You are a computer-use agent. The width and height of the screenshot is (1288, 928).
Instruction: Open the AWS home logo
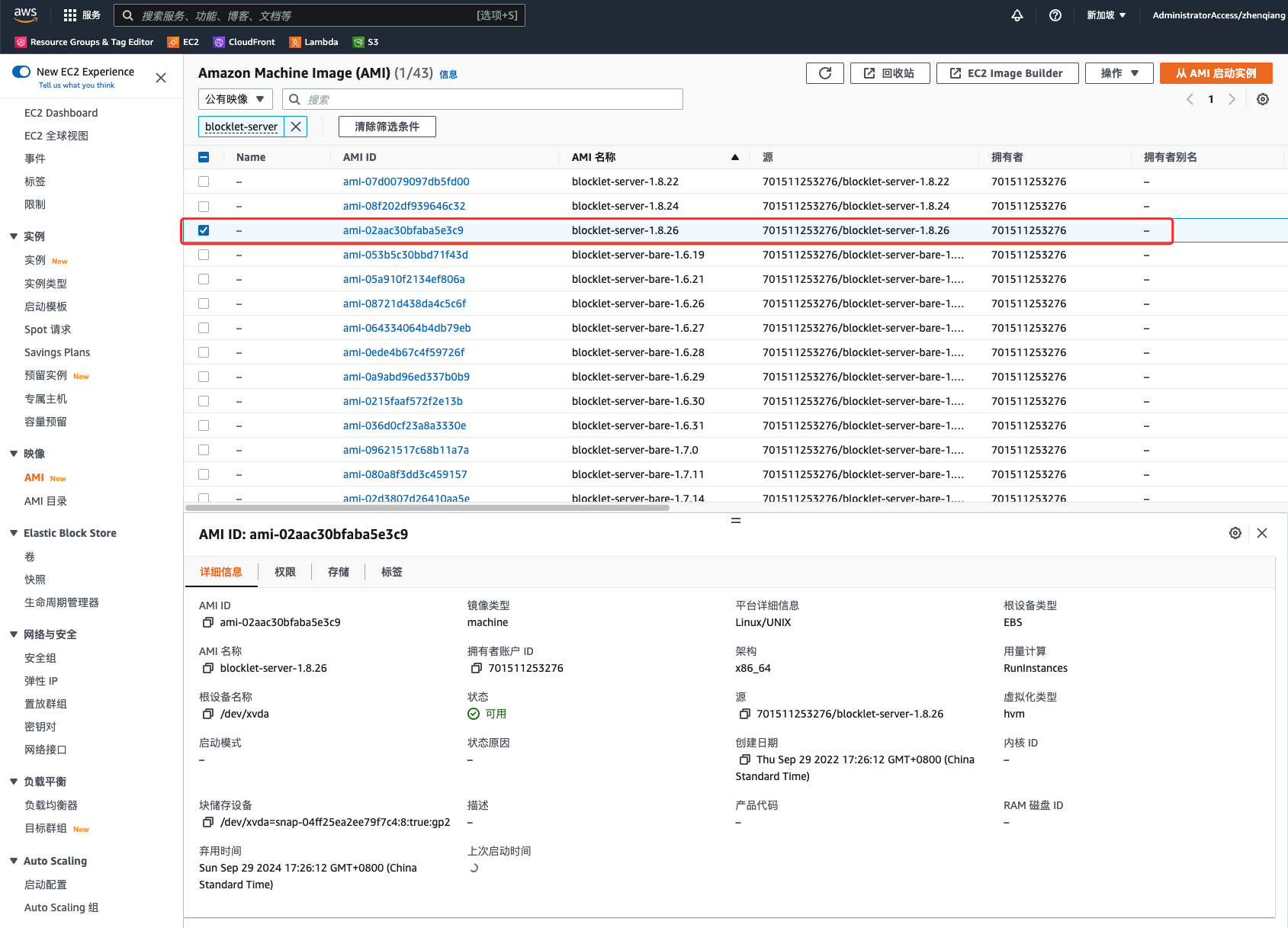click(25, 14)
